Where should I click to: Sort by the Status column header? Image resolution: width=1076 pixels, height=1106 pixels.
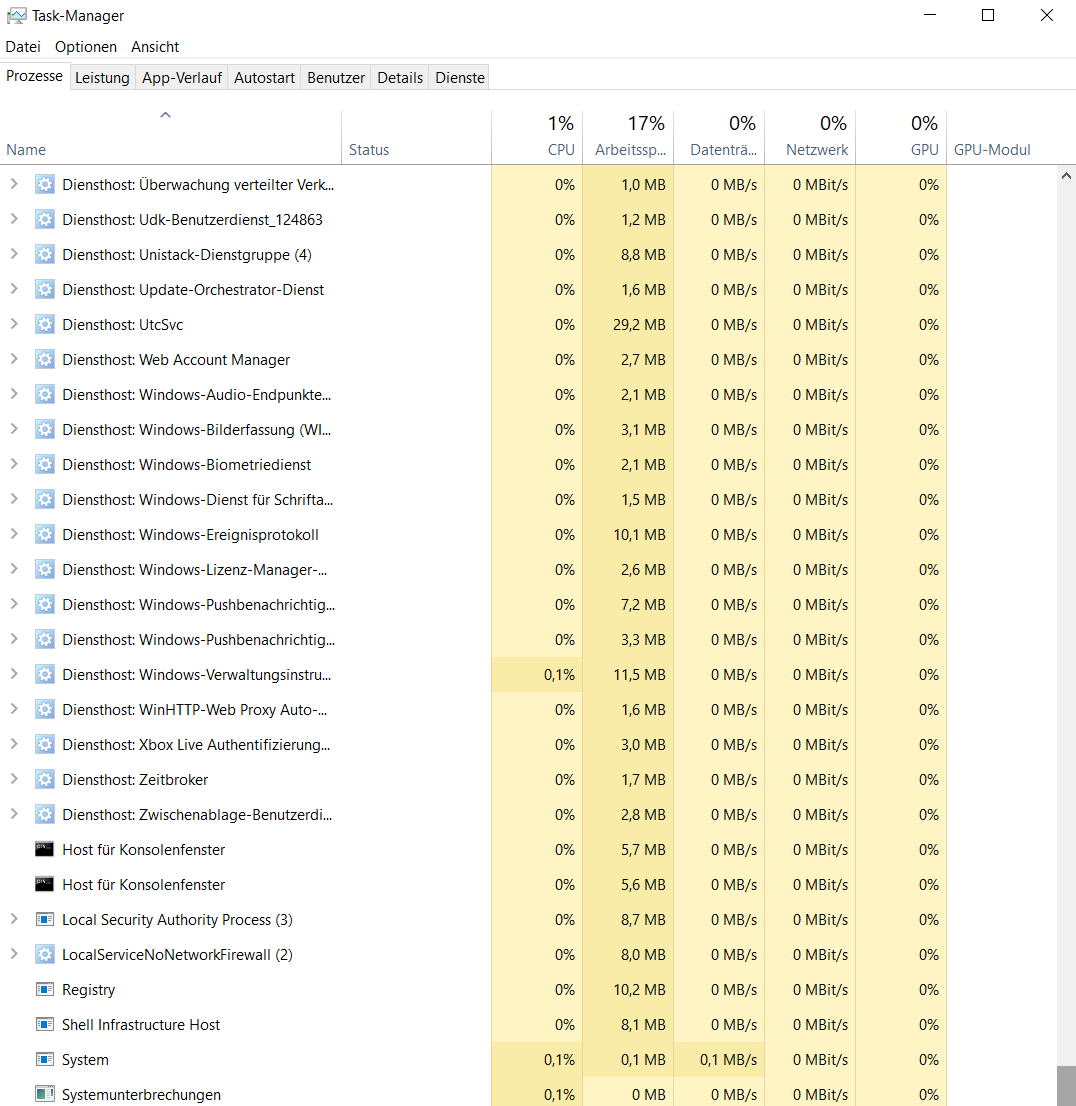point(416,137)
